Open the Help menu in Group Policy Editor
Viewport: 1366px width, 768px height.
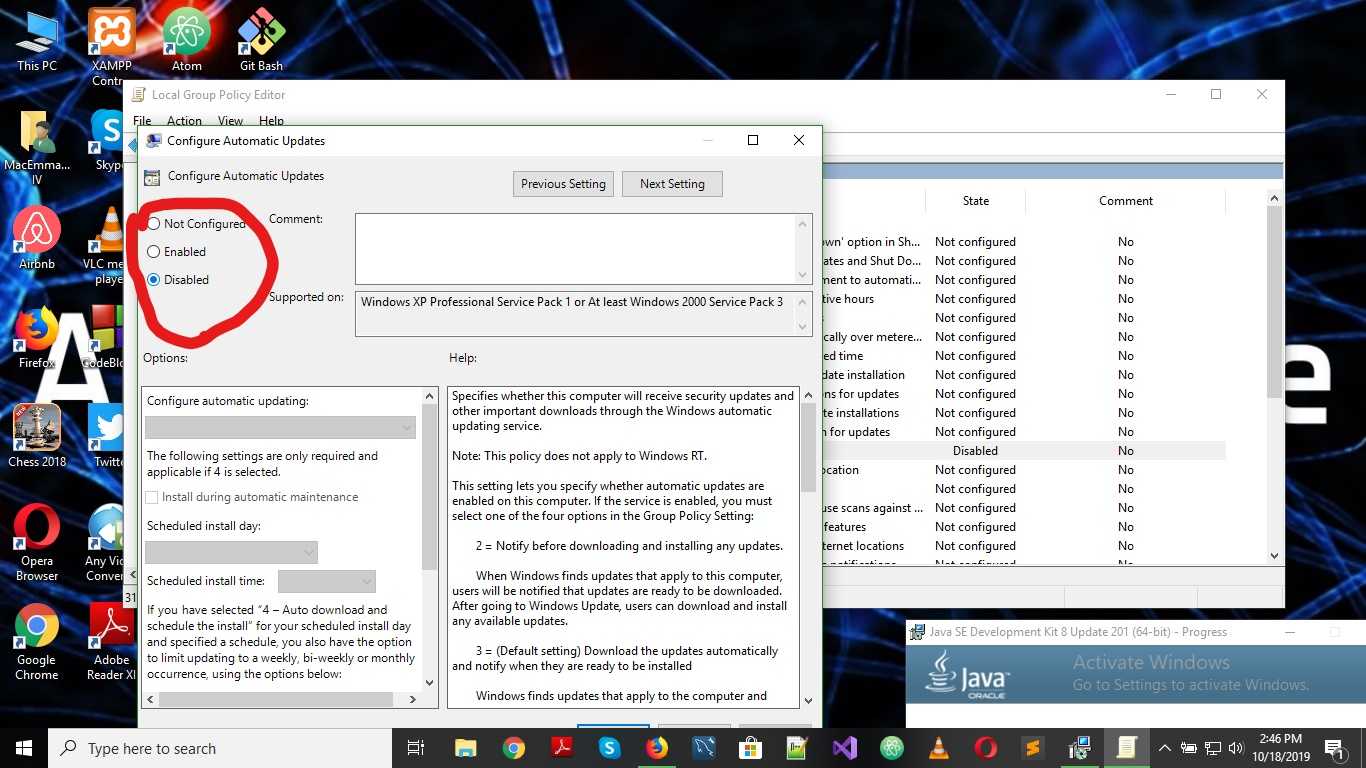(x=271, y=121)
